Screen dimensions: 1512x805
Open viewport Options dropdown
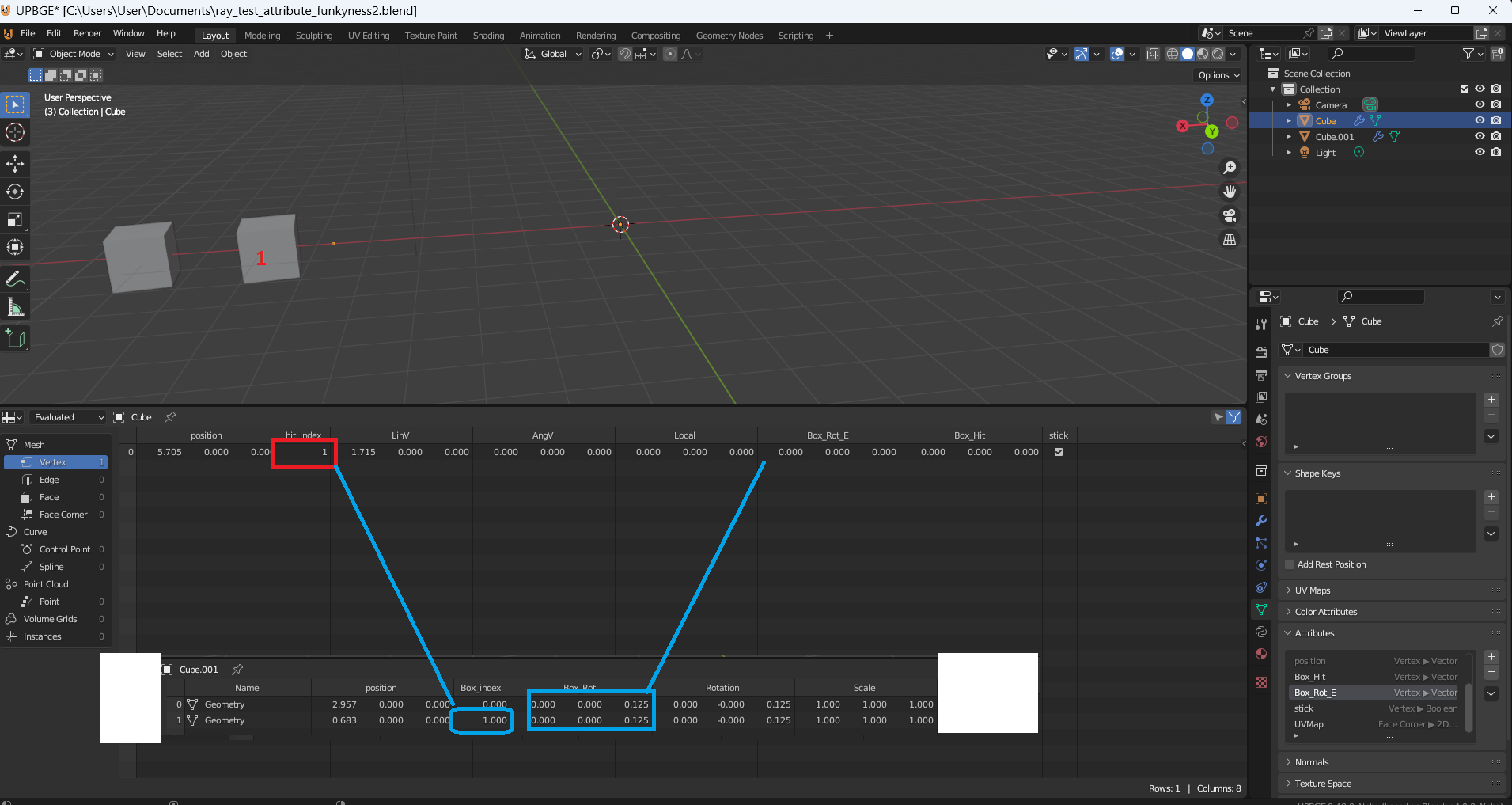1218,75
